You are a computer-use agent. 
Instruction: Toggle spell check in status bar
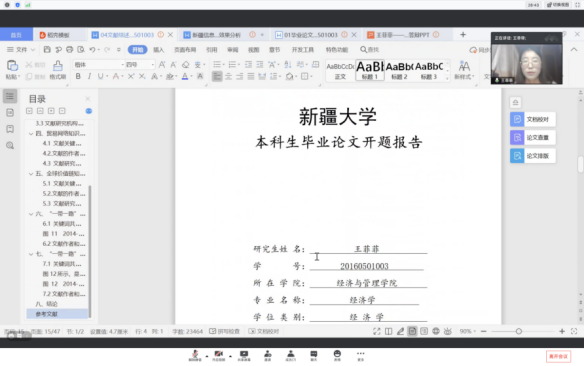coord(224,331)
